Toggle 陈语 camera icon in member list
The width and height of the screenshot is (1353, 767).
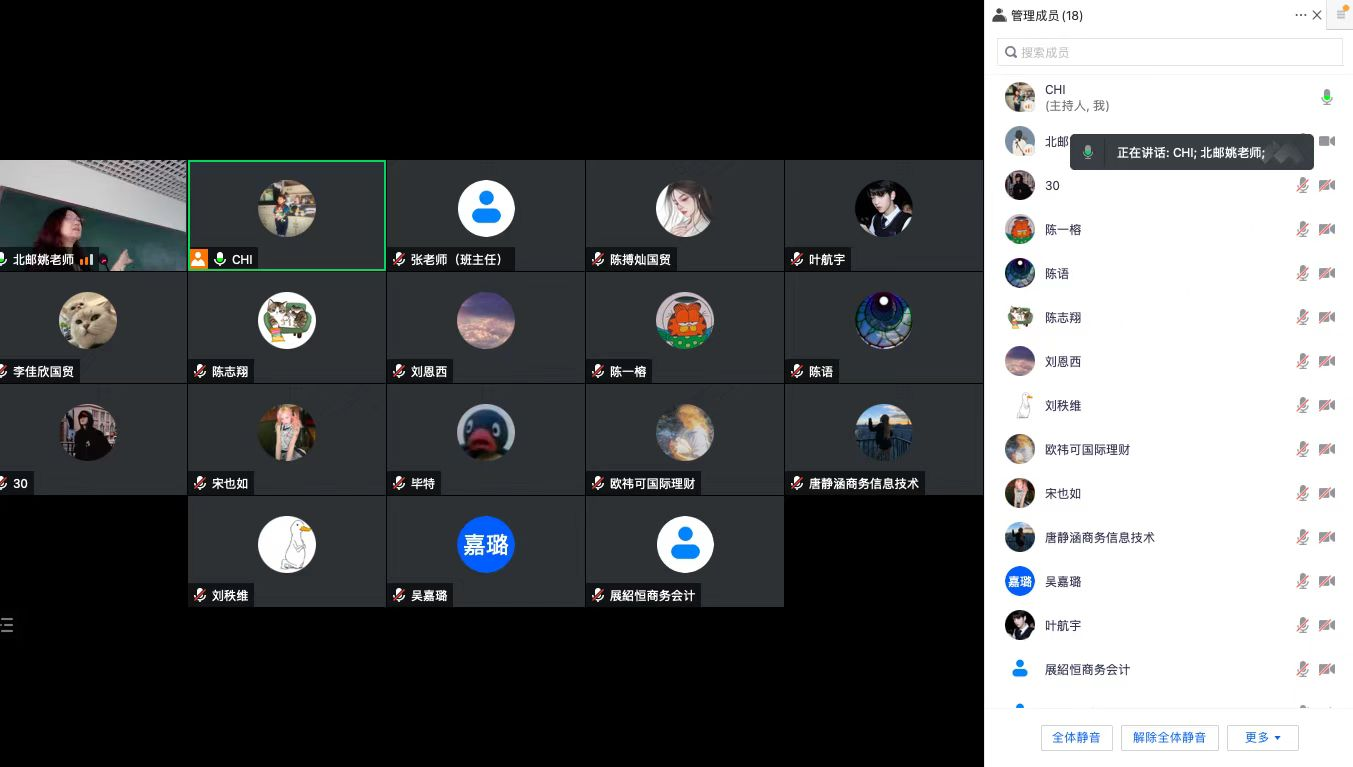coord(1327,273)
